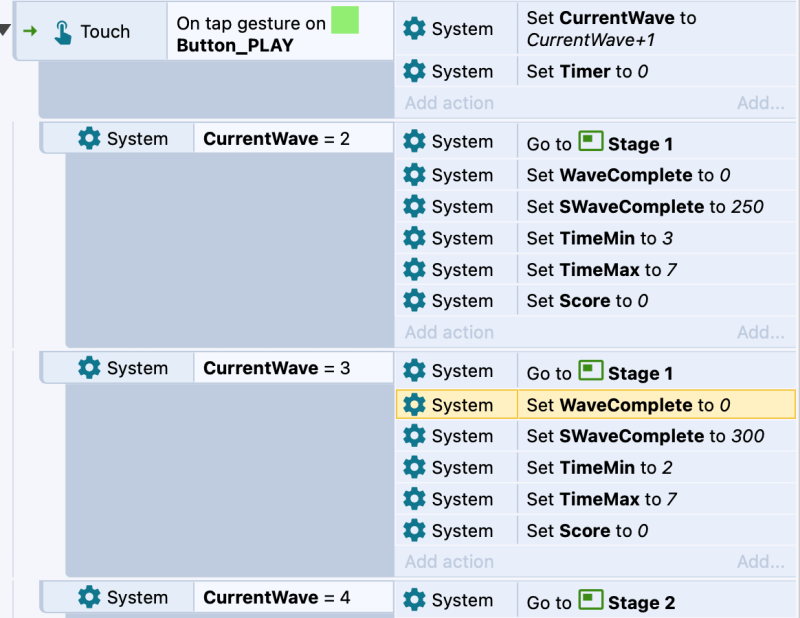This screenshot has width=800, height=618.
Task: Click 'Add action' in the CurrentWave = 3 block
Action: (x=449, y=561)
